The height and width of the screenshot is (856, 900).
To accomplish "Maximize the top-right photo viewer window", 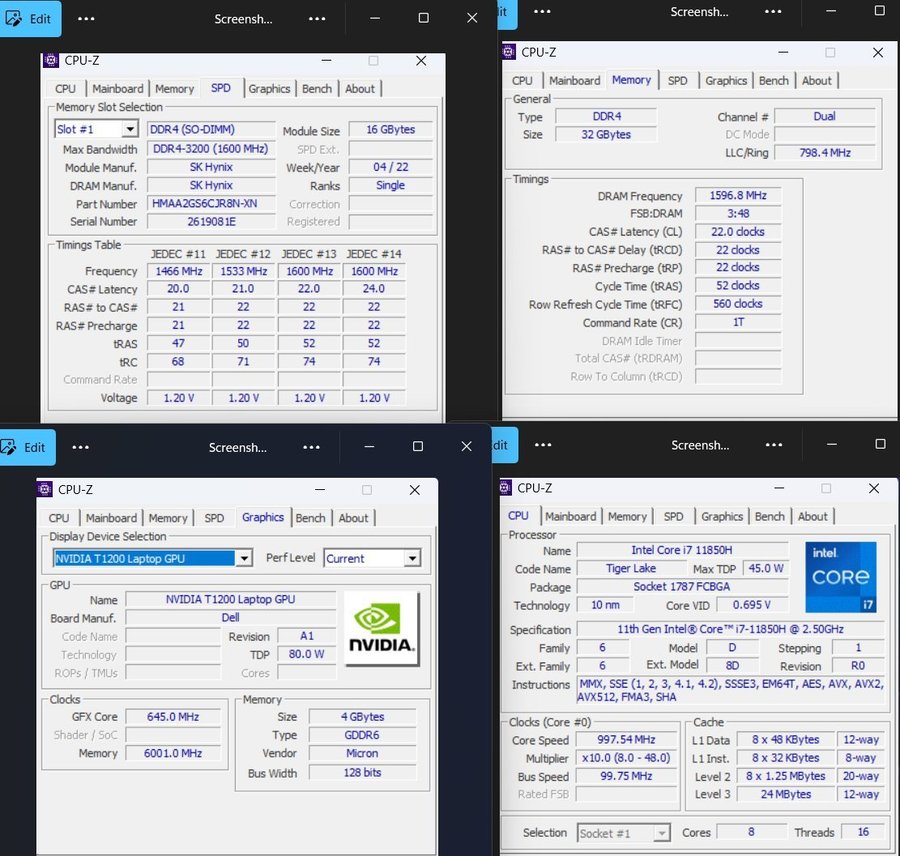I will [x=880, y=11].
